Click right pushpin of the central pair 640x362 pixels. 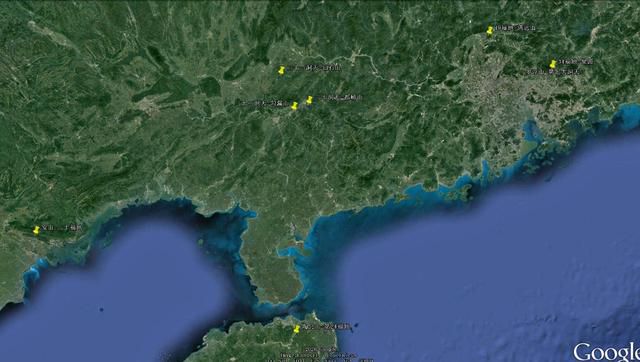pos(309,100)
